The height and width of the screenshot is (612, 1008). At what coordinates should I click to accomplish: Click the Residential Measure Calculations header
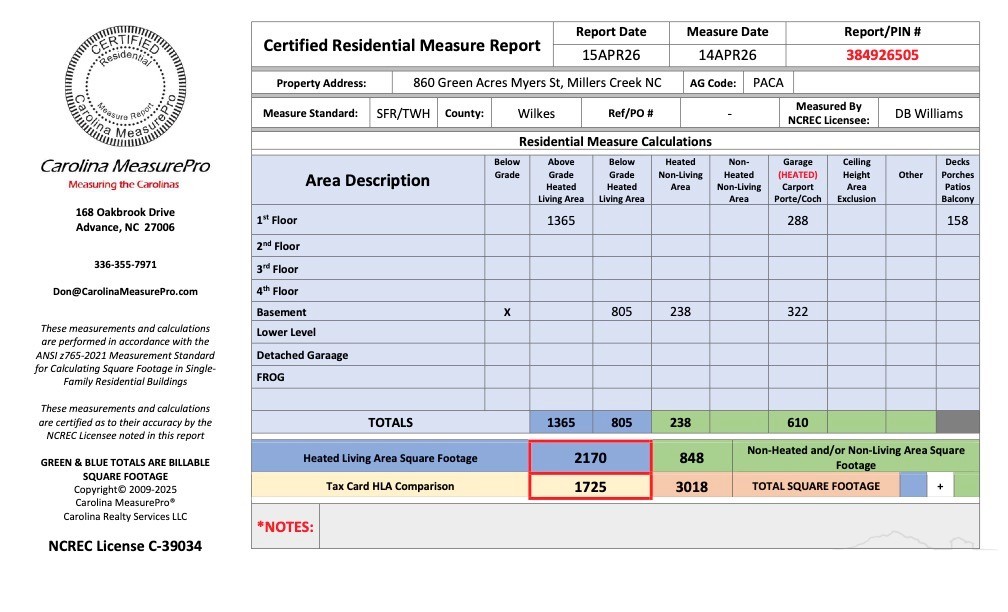click(x=615, y=142)
